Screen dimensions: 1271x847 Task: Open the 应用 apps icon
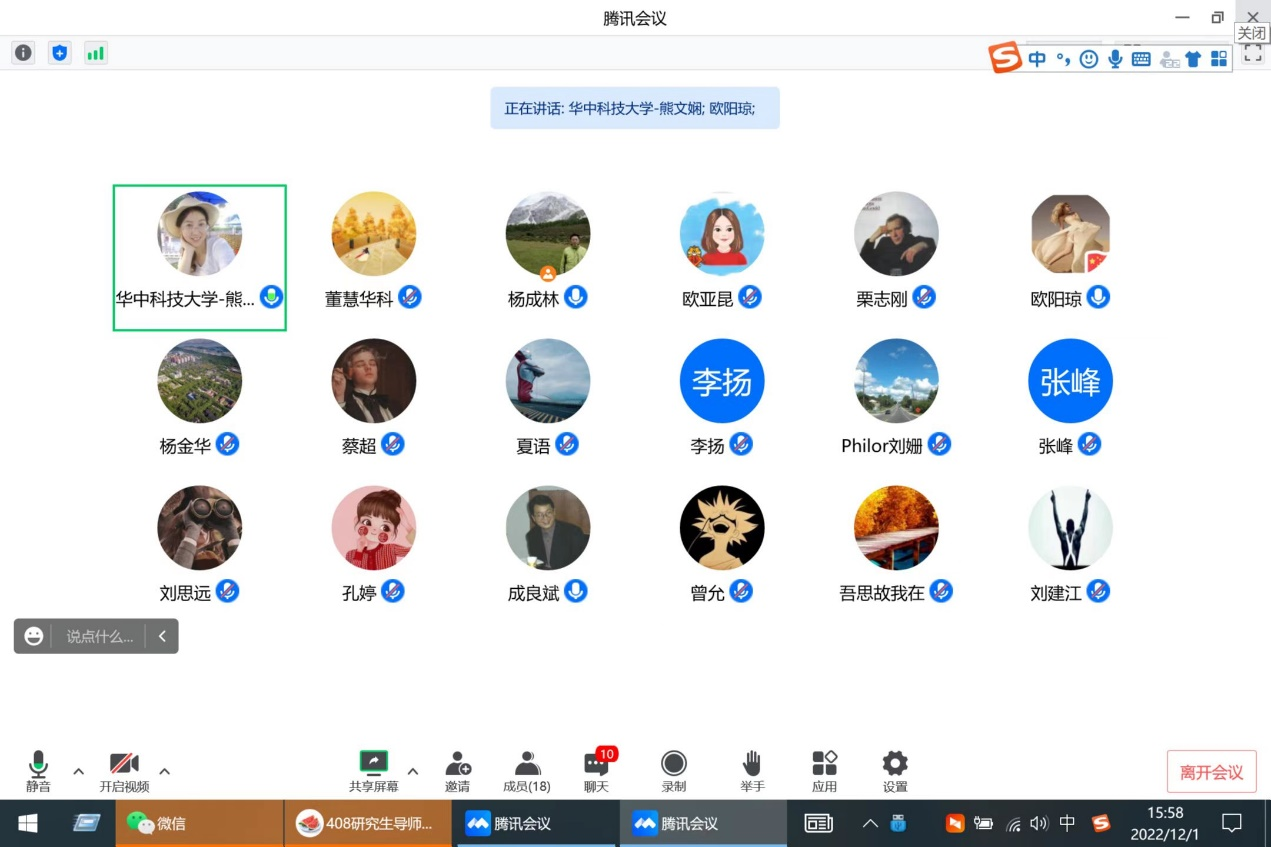[824, 771]
